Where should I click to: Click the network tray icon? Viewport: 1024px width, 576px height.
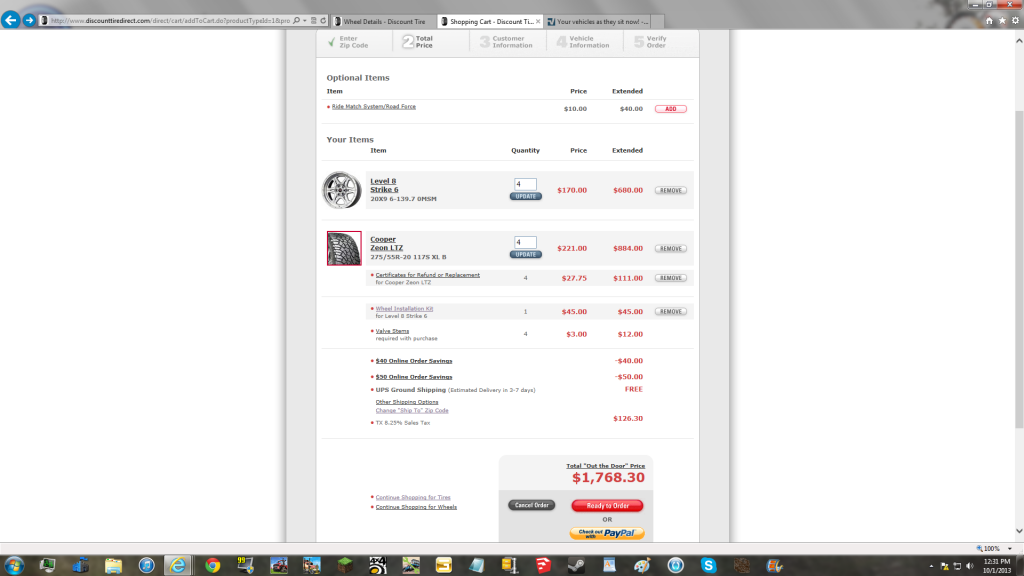pyautogui.click(x=957, y=566)
